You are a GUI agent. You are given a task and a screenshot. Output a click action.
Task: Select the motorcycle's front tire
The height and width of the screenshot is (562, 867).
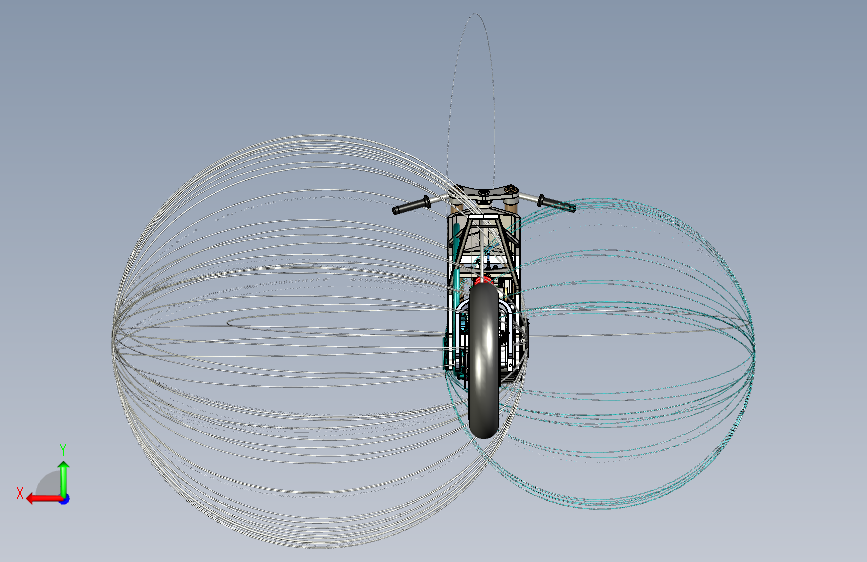click(x=484, y=360)
